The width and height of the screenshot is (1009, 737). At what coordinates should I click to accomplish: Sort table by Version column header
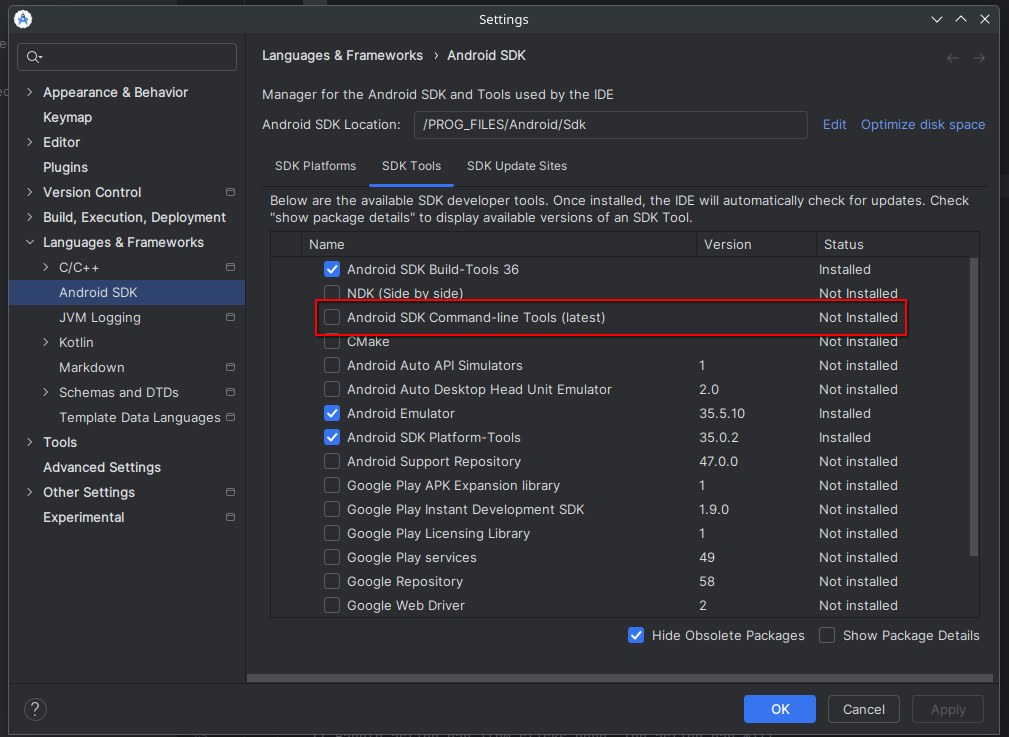coord(756,245)
